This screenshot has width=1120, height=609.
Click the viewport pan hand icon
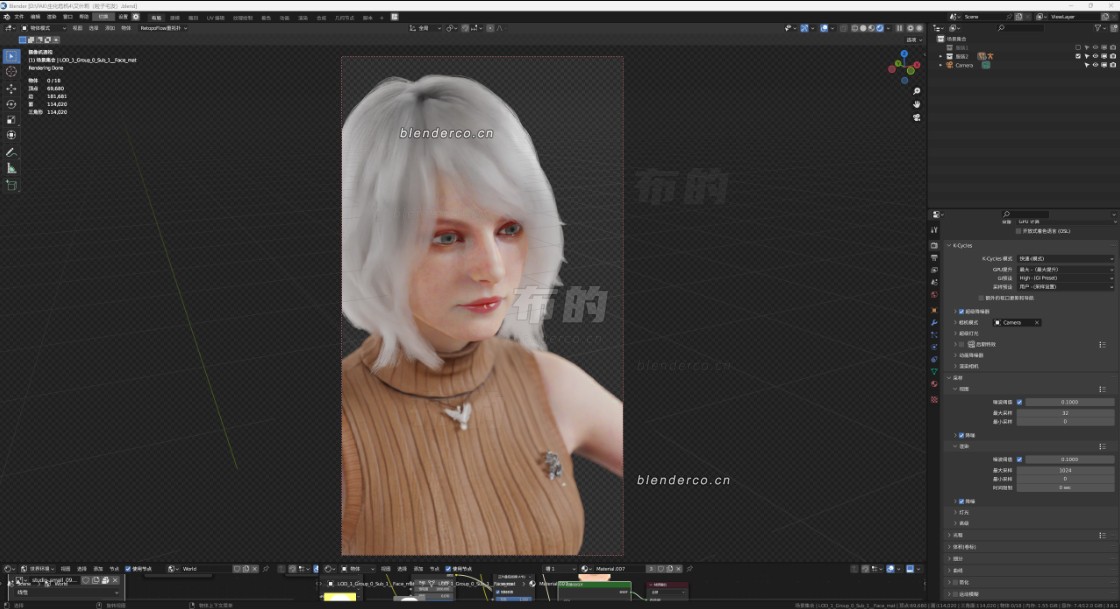click(916, 104)
